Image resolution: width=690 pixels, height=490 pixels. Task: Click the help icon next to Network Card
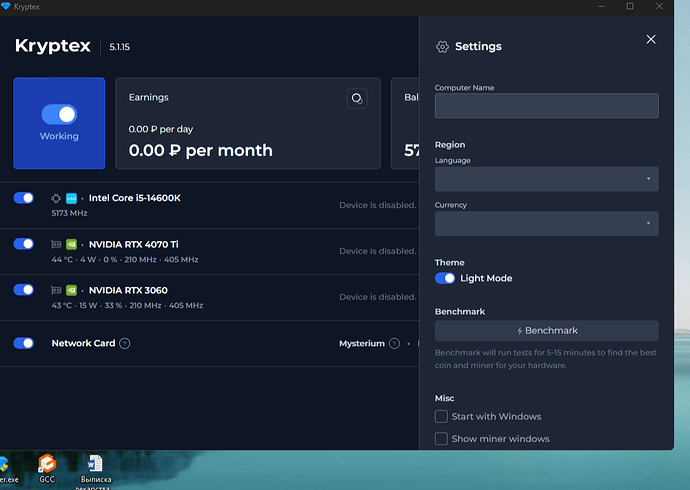(125, 343)
